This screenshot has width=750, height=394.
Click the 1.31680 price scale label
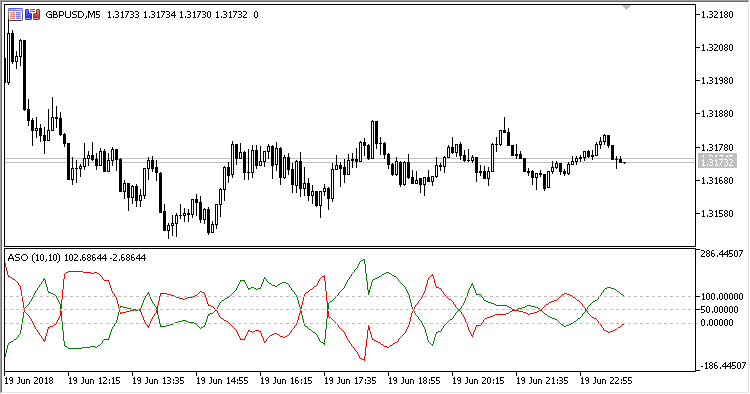(x=717, y=180)
